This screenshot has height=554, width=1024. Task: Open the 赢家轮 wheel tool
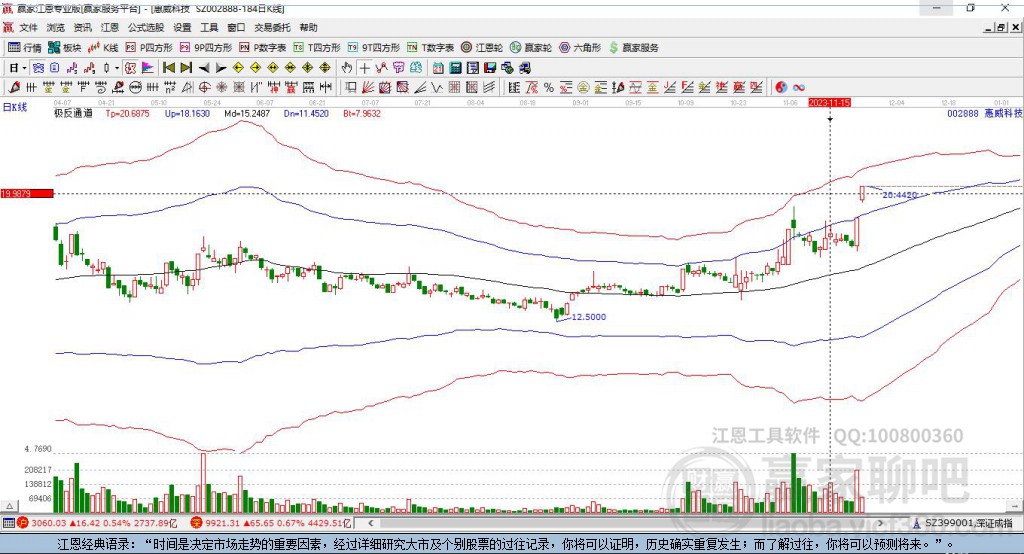tap(531, 48)
